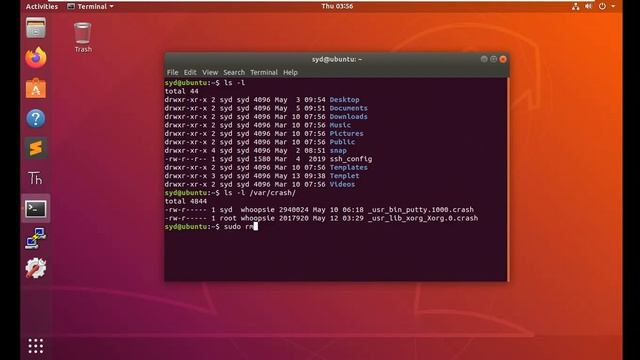Click the syd@ubuntu window title bar
This screenshot has width=640, height=360.
[337, 59]
